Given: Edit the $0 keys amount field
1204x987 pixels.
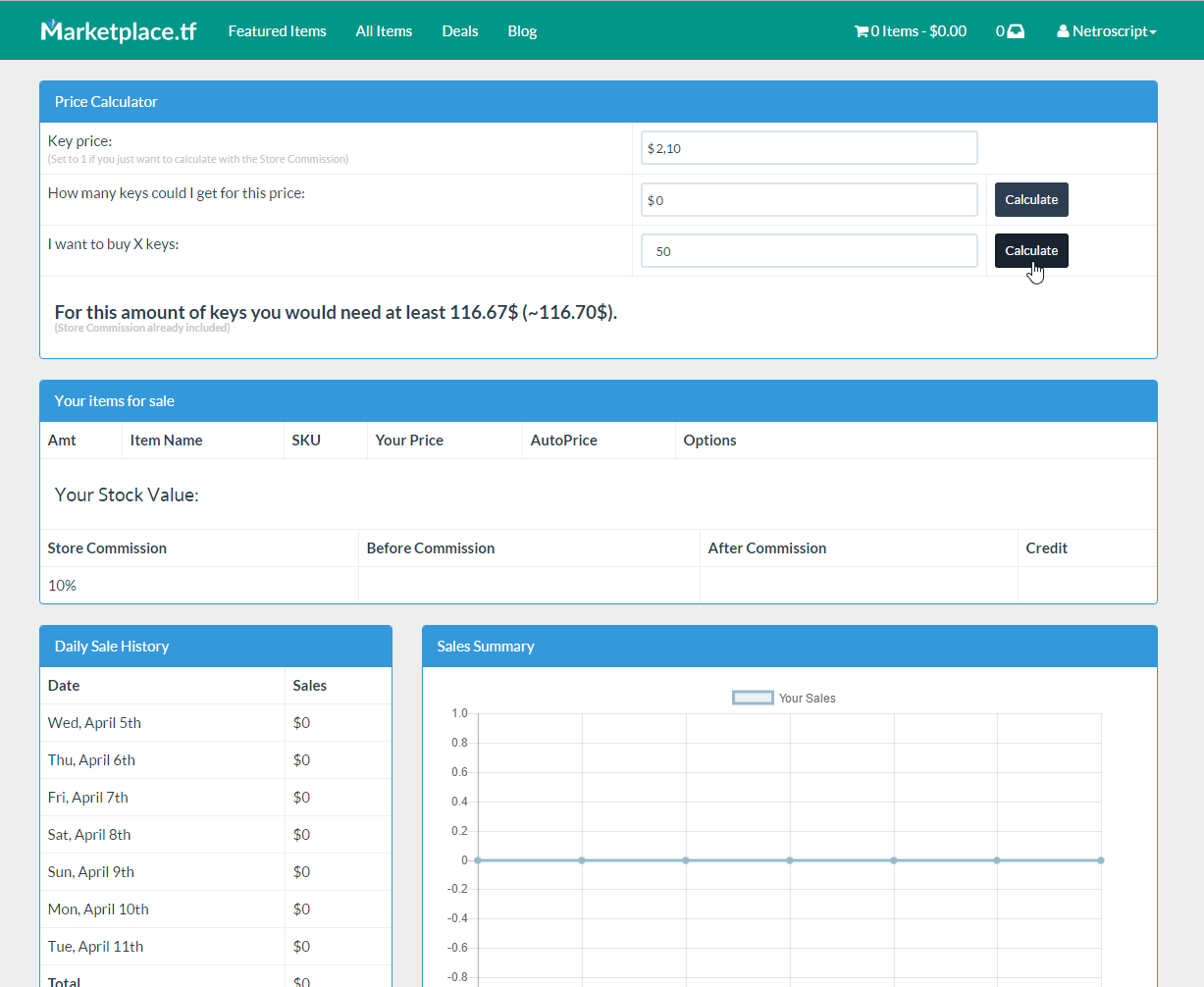Looking at the screenshot, I should (809, 199).
